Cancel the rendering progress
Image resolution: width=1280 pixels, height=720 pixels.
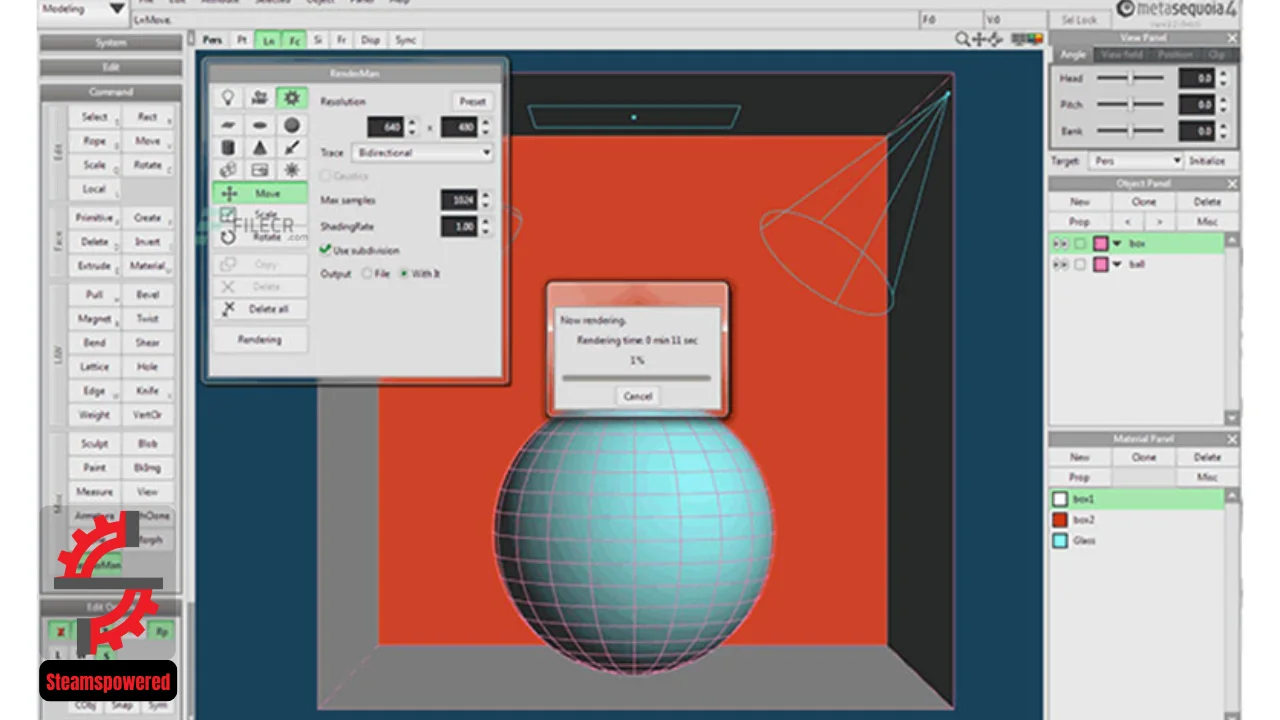[638, 396]
